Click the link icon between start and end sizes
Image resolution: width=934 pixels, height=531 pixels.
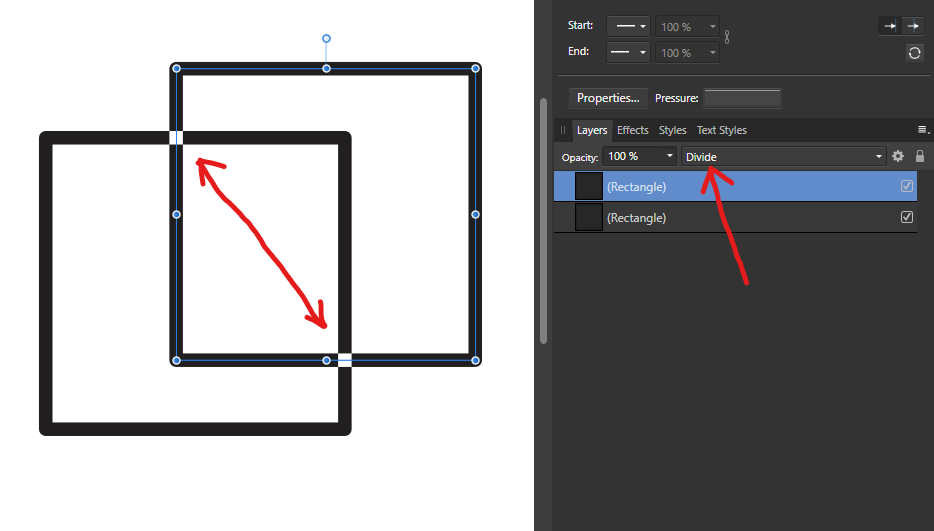[727, 38]
